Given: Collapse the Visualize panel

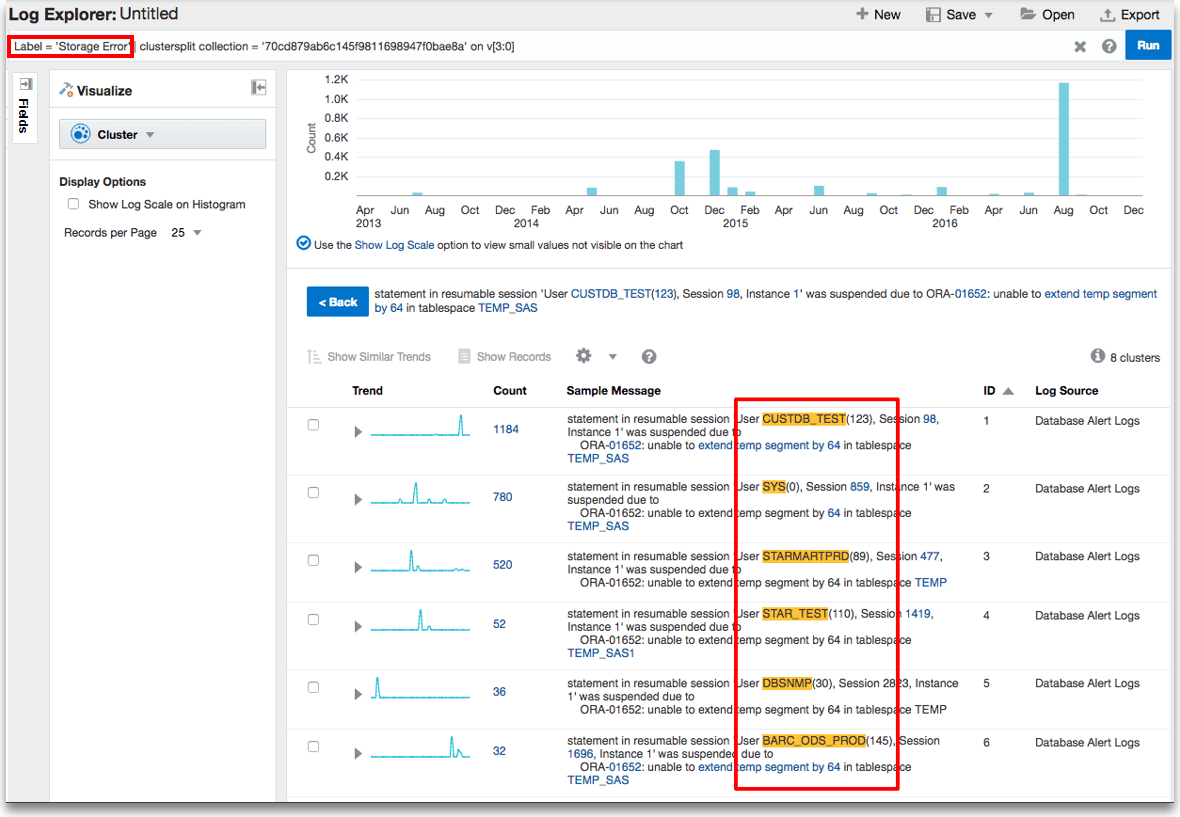Looking at the screenshot, I should [x=258, y=88].
